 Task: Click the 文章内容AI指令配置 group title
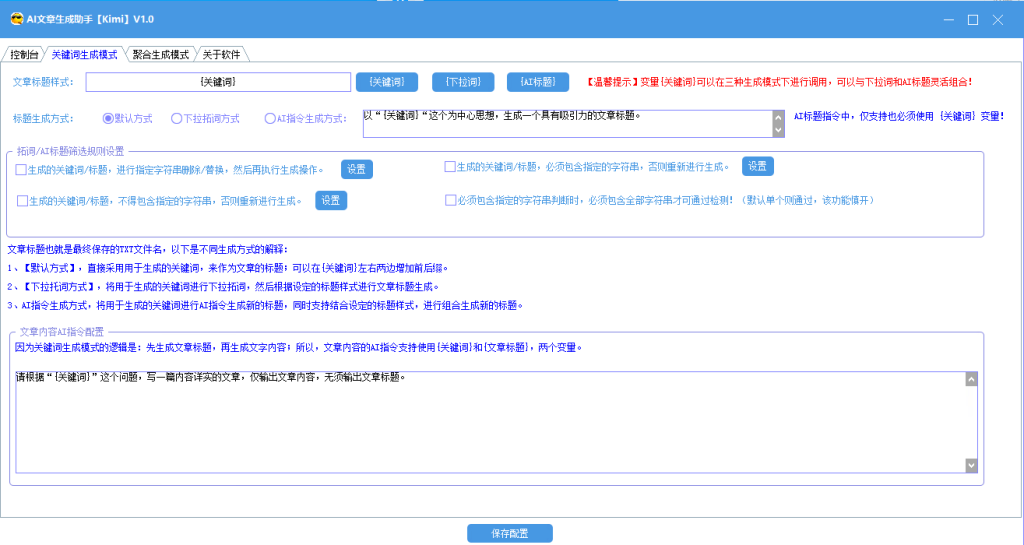pos(61,332)
